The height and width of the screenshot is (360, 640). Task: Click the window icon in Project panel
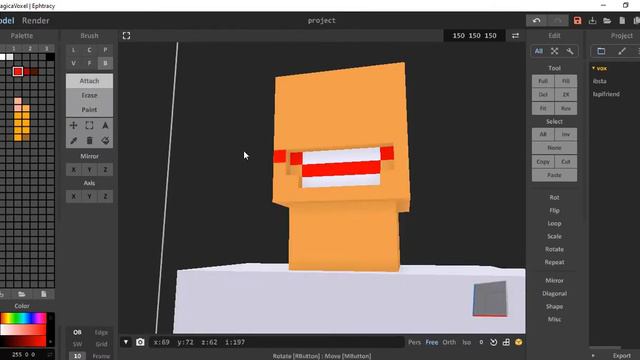pyautogui.click(x=601, y=51)
